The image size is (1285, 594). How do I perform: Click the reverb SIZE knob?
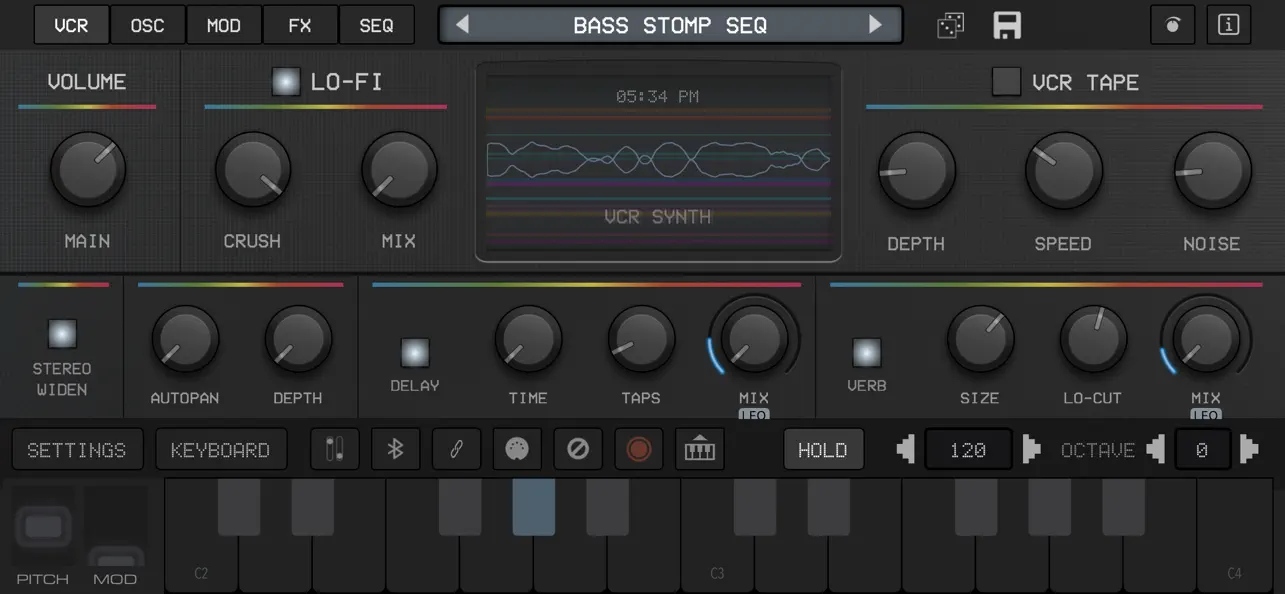point(980,340)
